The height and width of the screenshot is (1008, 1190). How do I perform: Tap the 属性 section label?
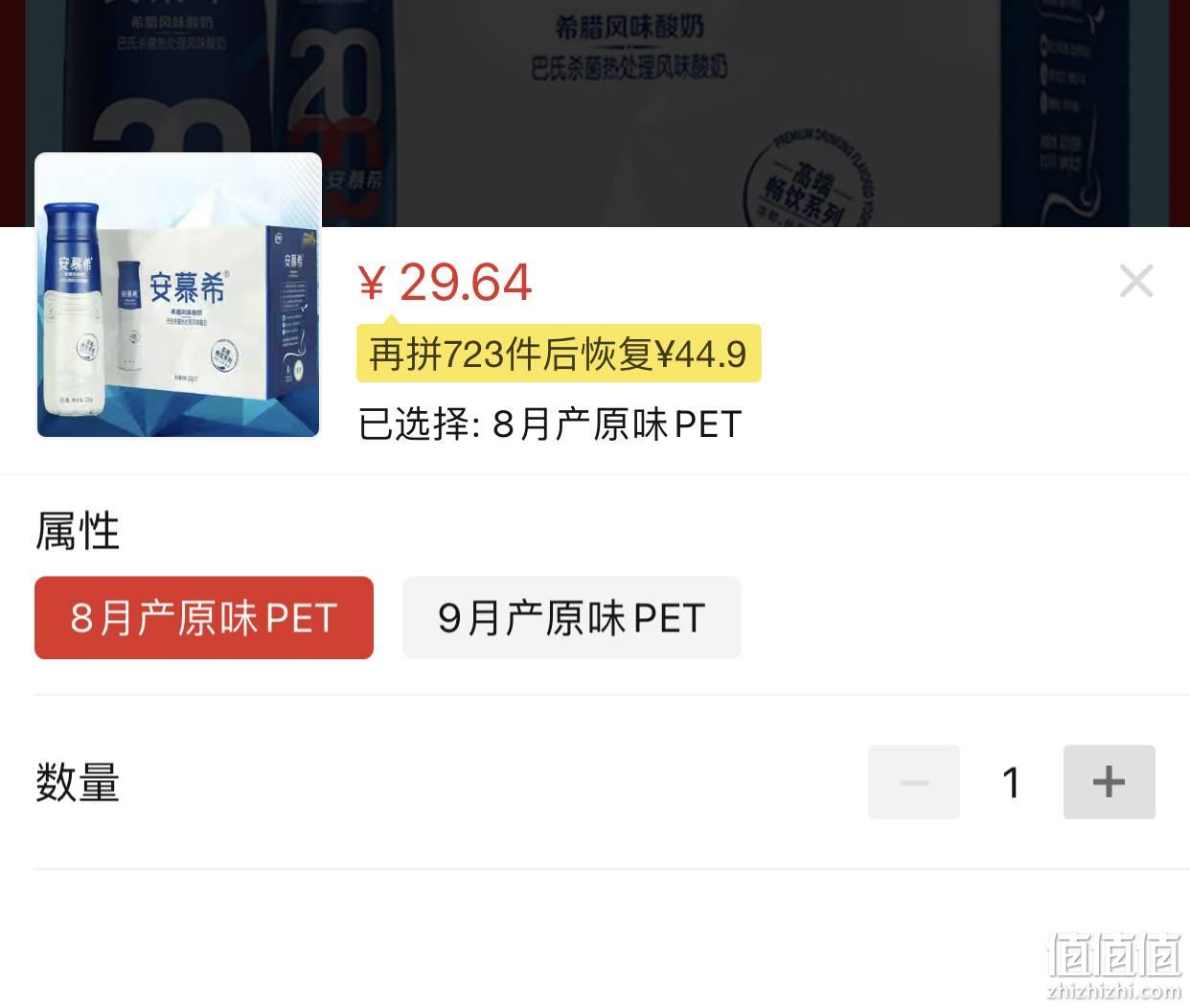tap(78, 530)
